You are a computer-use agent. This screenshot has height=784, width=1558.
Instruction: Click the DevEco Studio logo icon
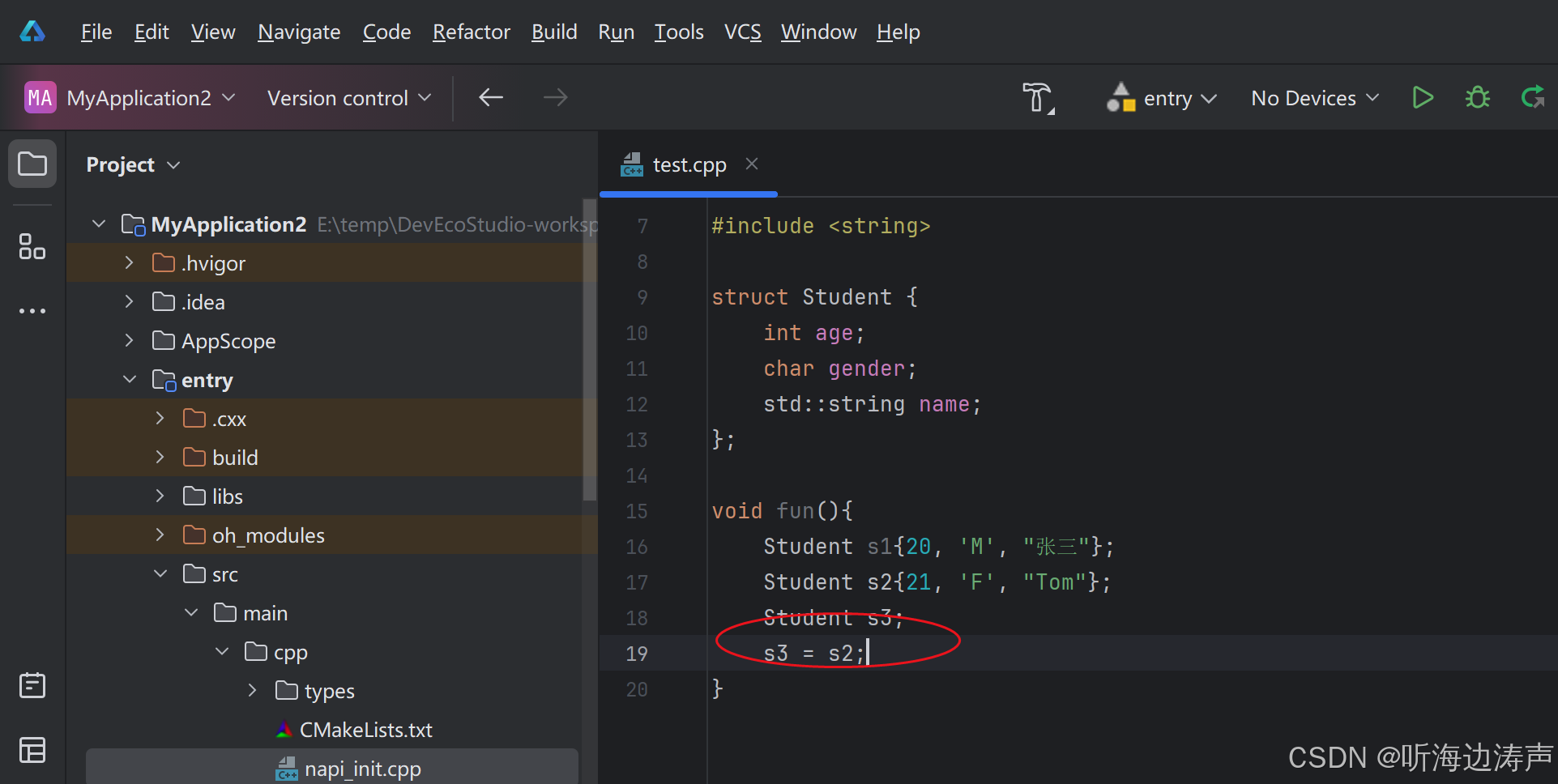(32, 32)
